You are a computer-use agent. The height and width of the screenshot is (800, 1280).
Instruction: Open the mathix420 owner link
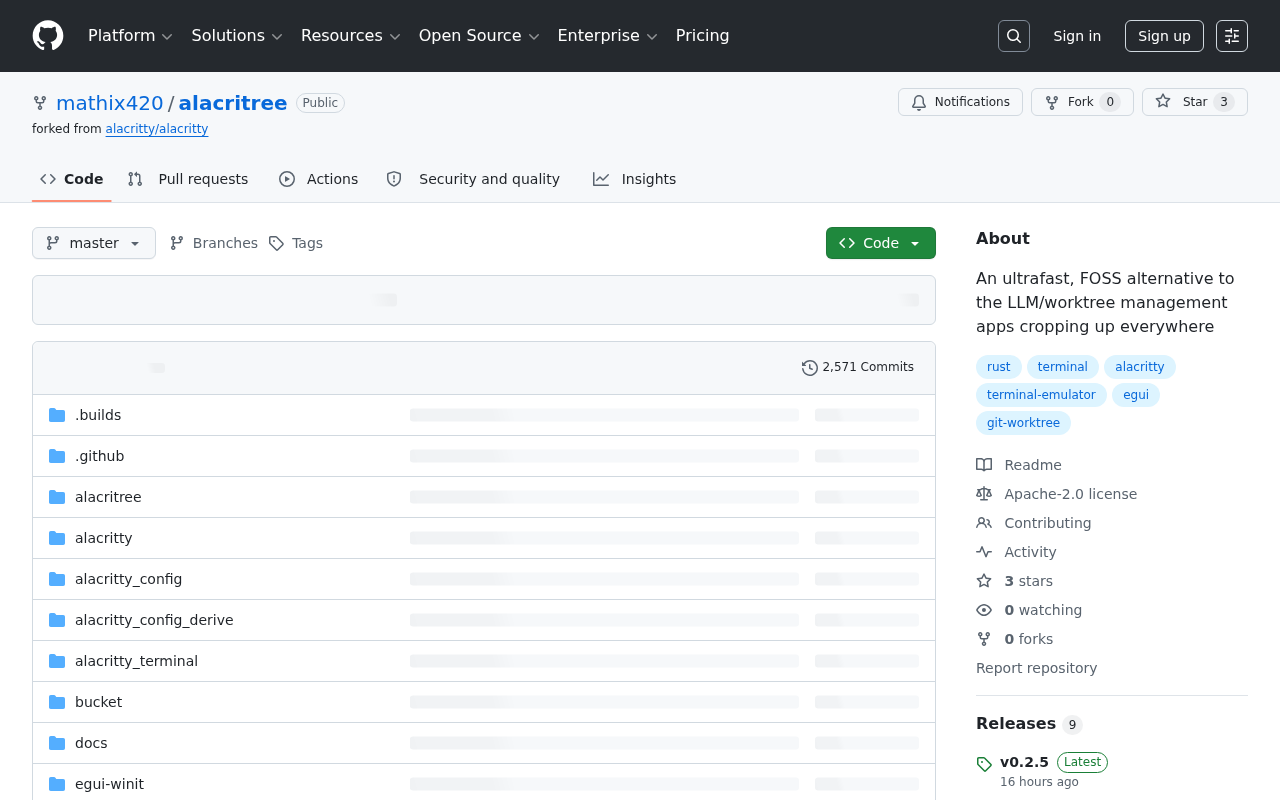[x=110, y=103]
